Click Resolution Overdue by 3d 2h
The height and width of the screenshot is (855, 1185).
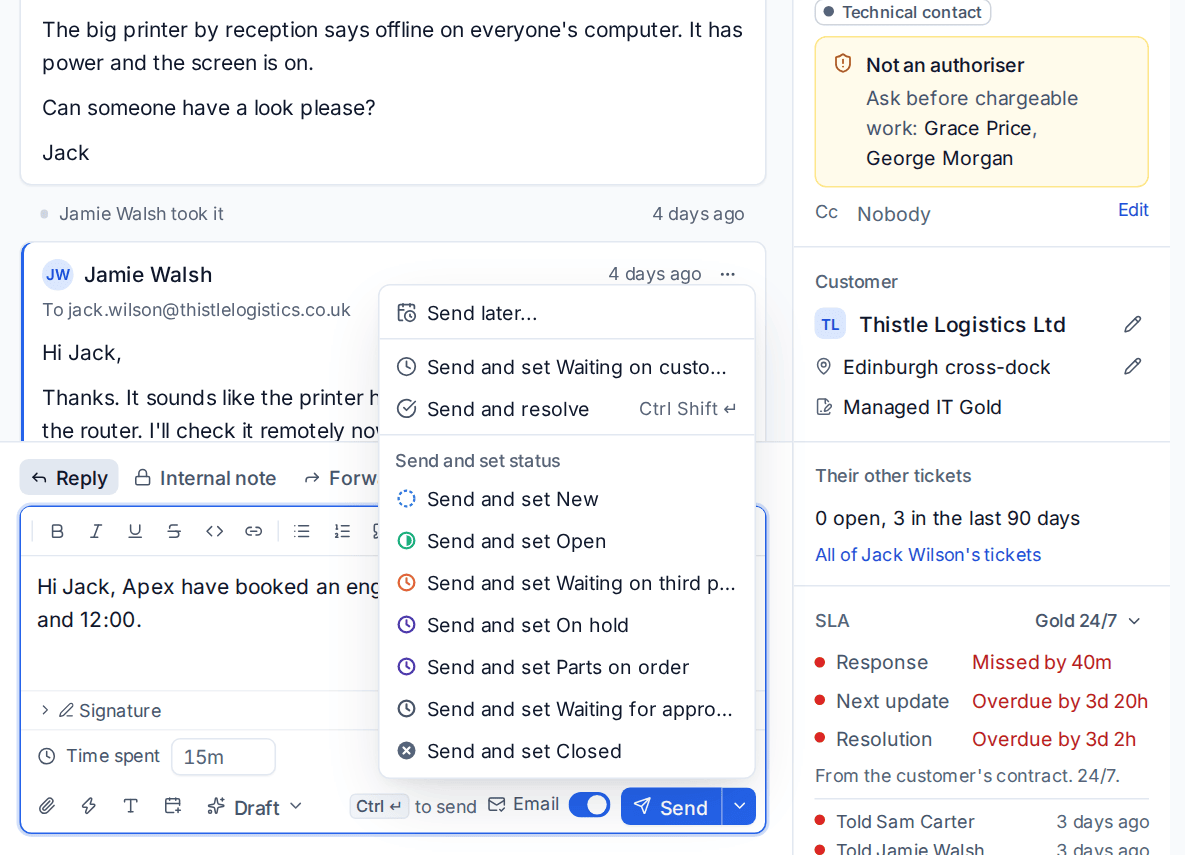point(981,739)
